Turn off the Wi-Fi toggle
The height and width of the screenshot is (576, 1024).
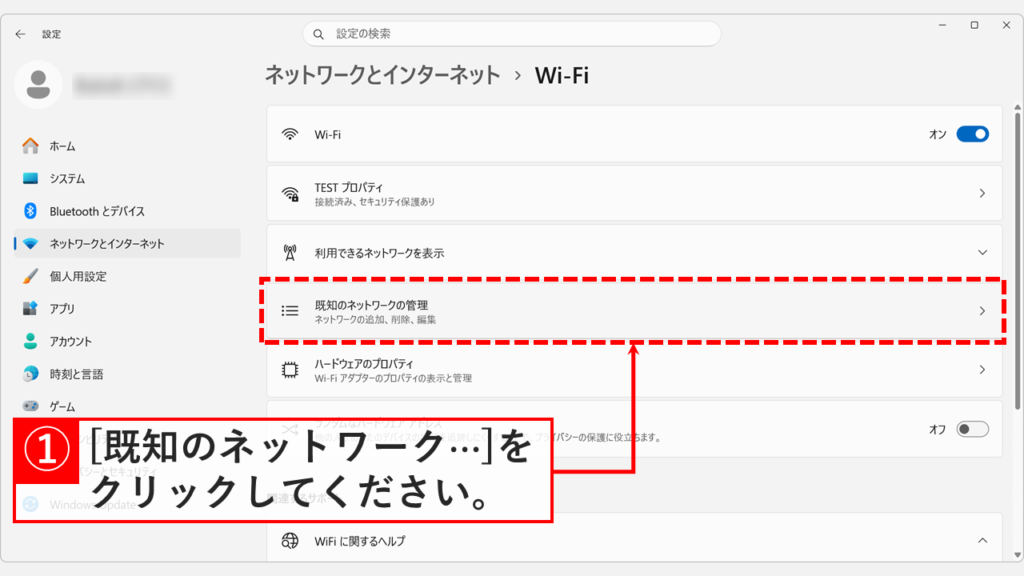(x=972, y=134)
